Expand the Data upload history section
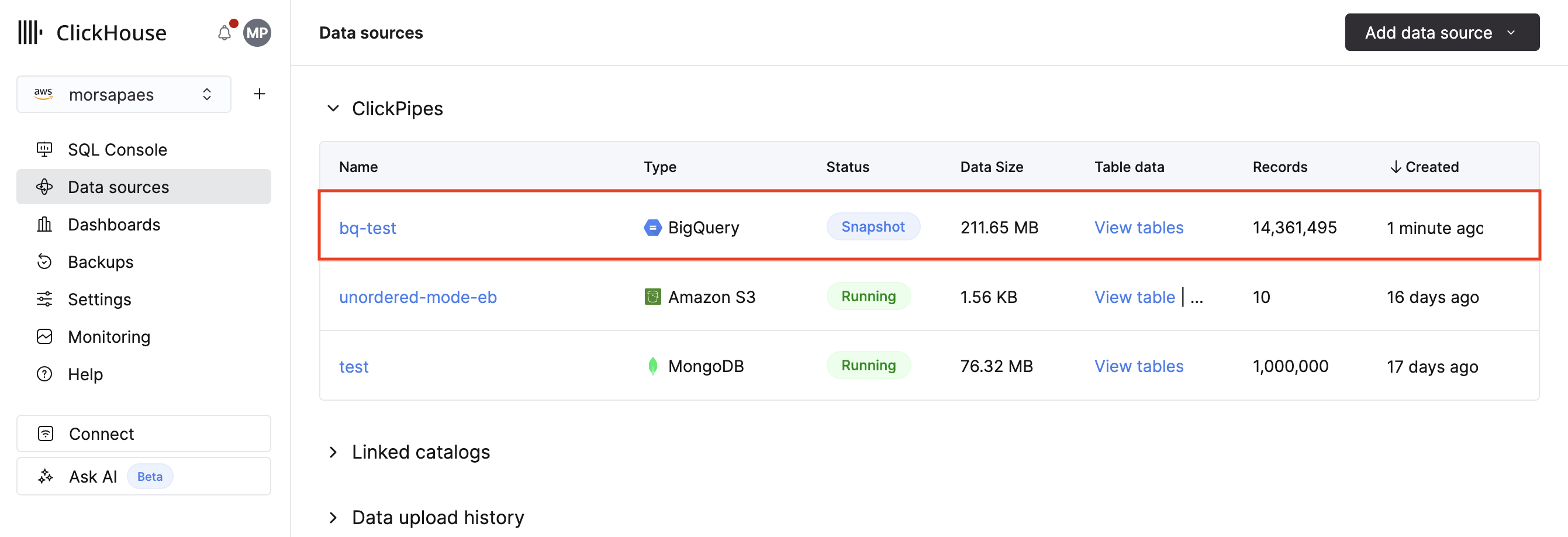 [x=333, y=518]
